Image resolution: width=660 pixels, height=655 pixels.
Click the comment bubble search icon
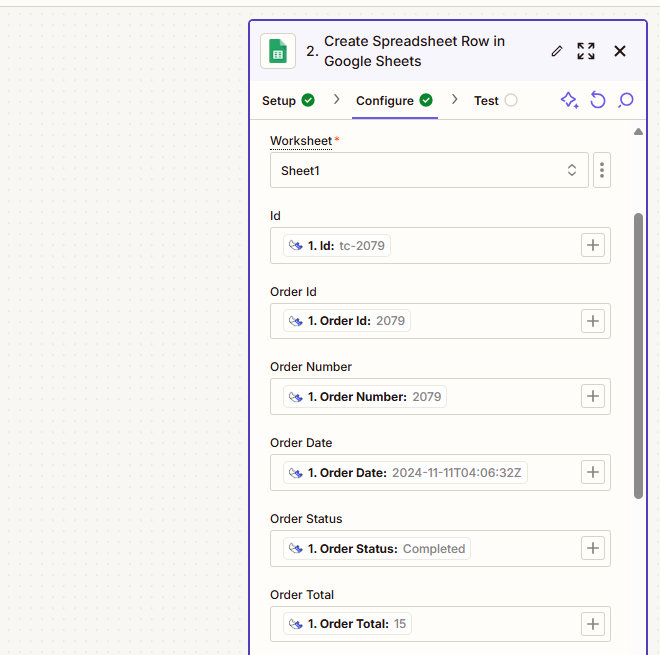[x=626, y=100]
